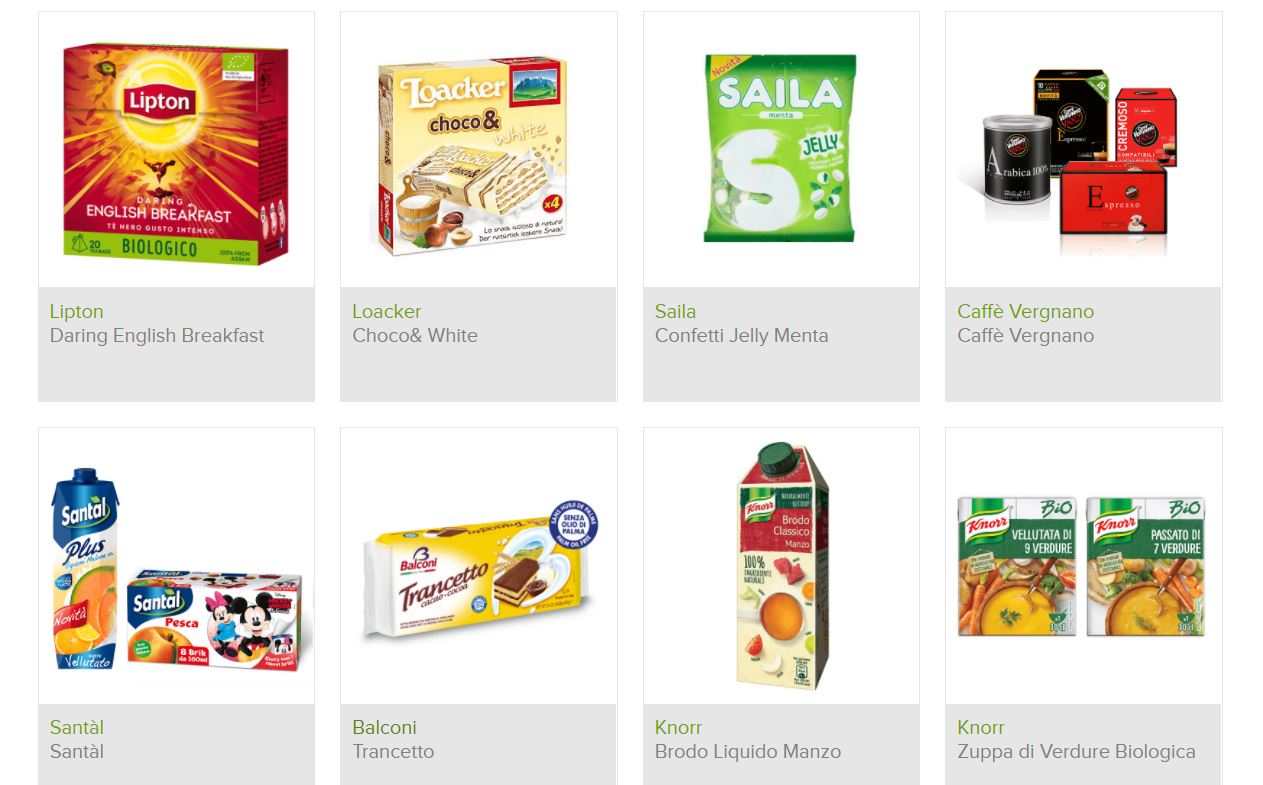The image size is (1263, 785).
Task: Click the Saila brand name link
Action: [x=676, y=311]
